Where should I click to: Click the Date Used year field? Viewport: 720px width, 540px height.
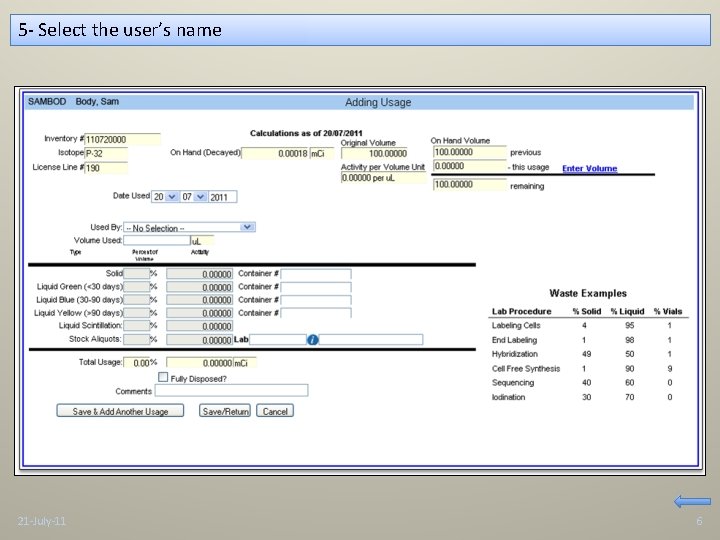pyautogui.click(x=224, y=197)
